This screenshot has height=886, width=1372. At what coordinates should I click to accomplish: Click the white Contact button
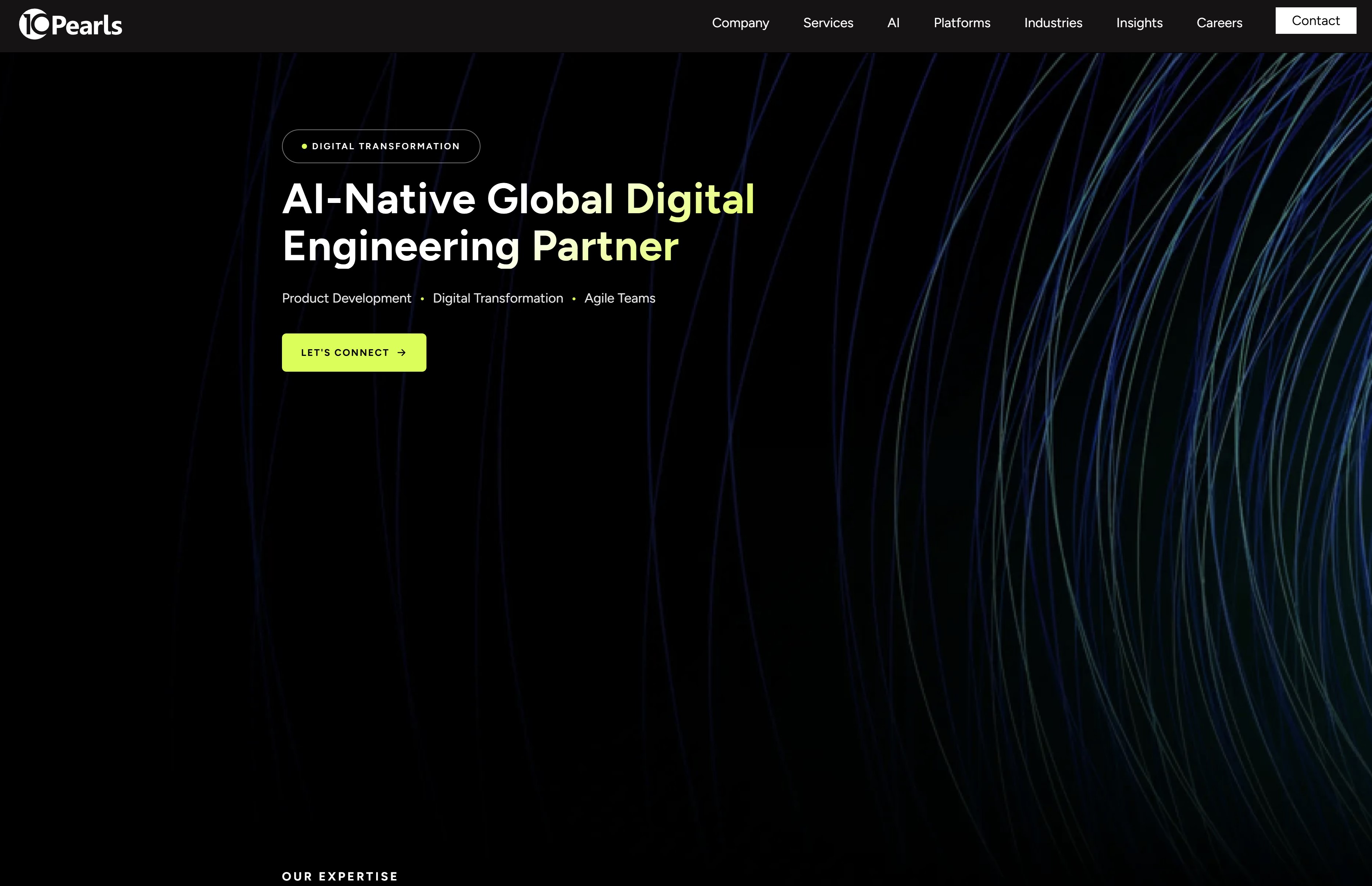click(x=1315, y=21)
